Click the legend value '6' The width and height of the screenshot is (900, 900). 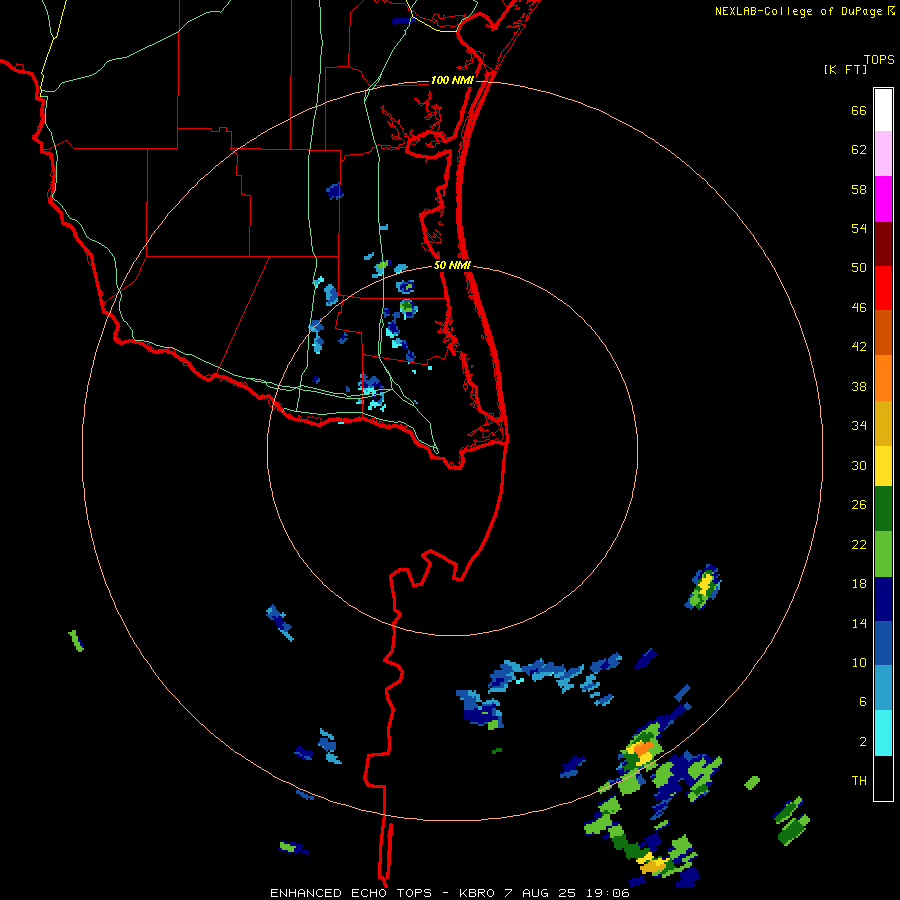point(863,702)
